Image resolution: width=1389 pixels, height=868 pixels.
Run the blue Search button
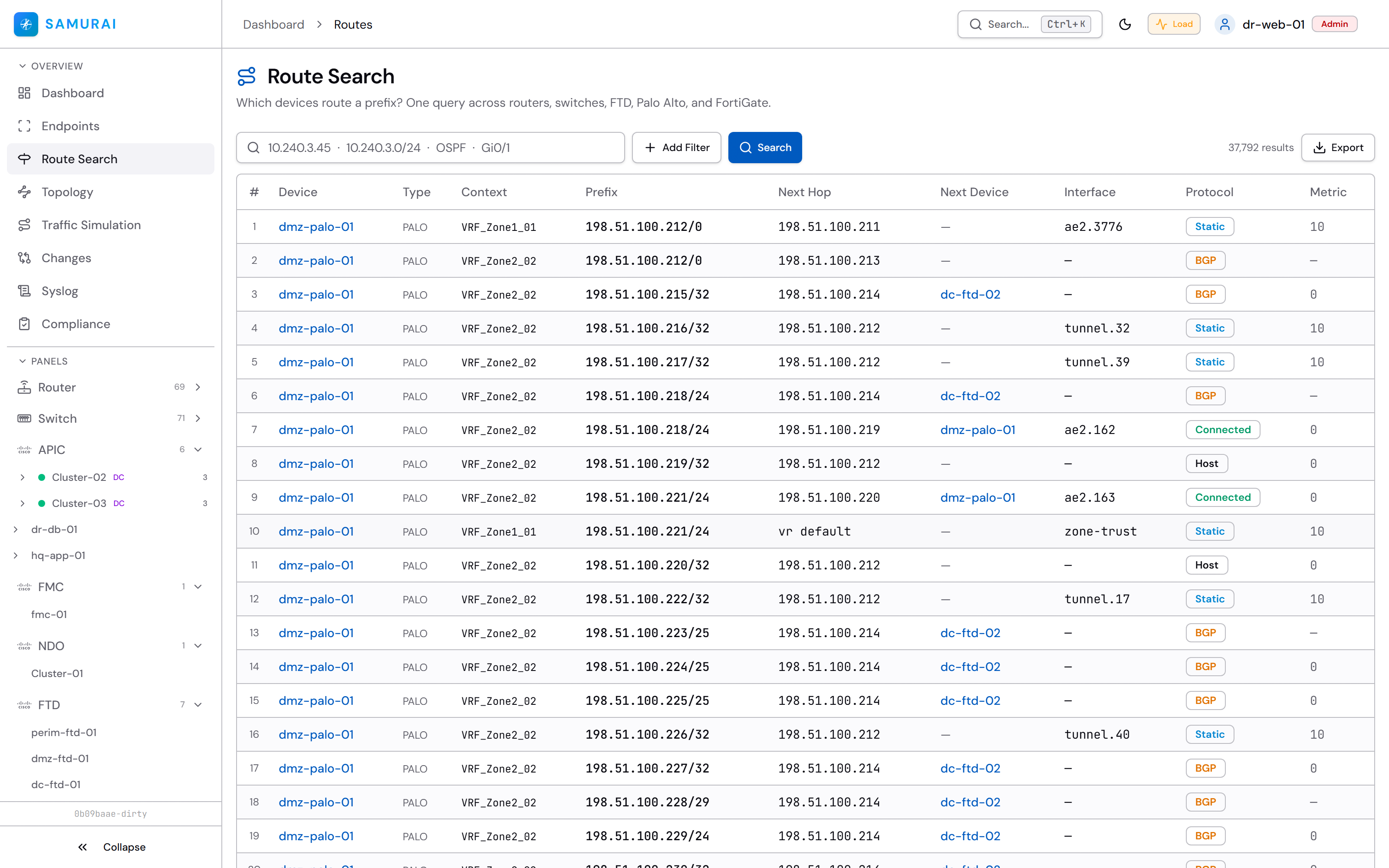coord(765,148)
